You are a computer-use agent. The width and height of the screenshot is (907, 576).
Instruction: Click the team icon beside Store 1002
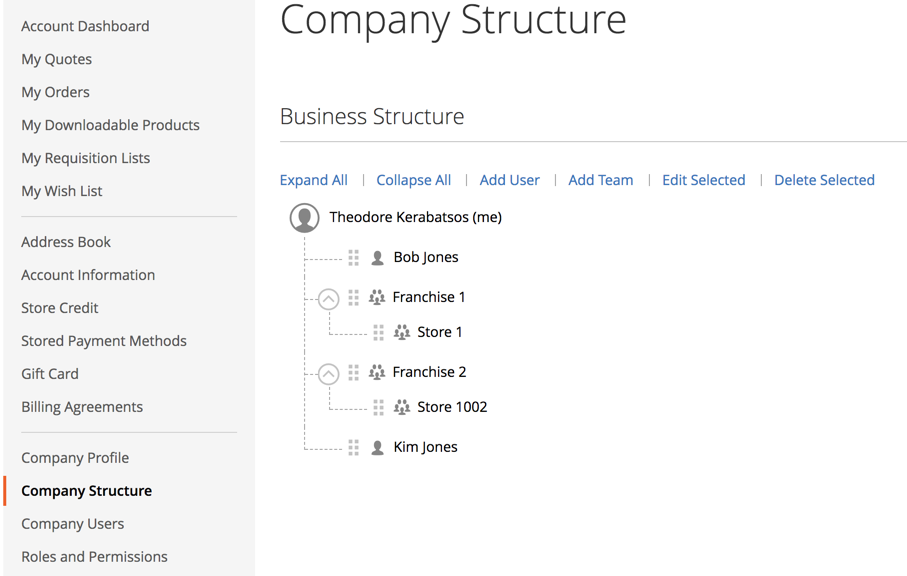(x=402, y=407)
